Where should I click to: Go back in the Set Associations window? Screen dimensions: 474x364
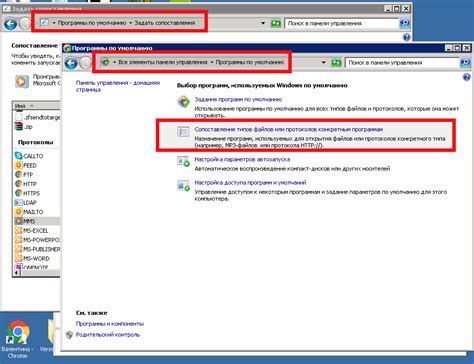[10, 24]
